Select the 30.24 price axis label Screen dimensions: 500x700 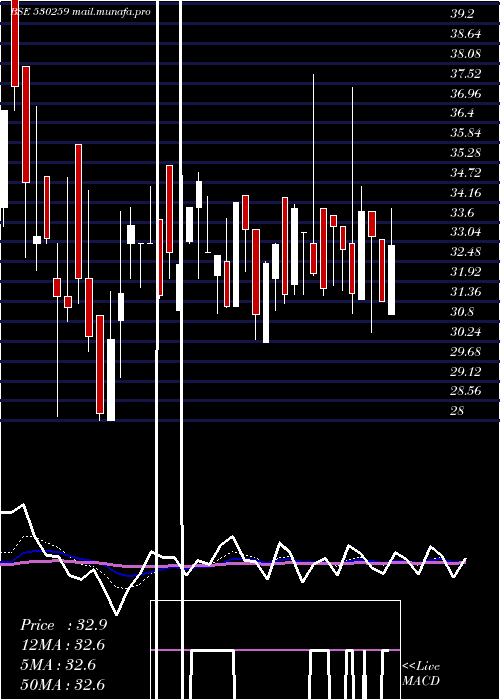pos(465,331)
